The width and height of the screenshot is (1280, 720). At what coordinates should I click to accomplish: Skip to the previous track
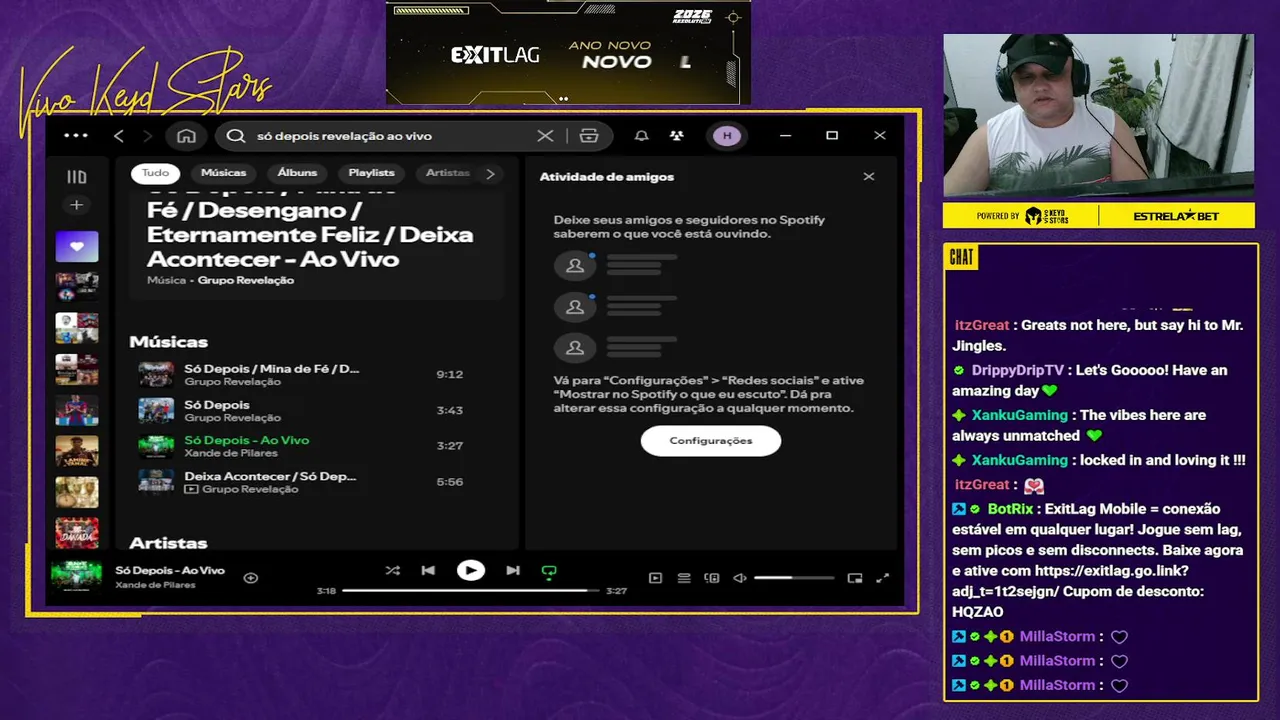428,570
